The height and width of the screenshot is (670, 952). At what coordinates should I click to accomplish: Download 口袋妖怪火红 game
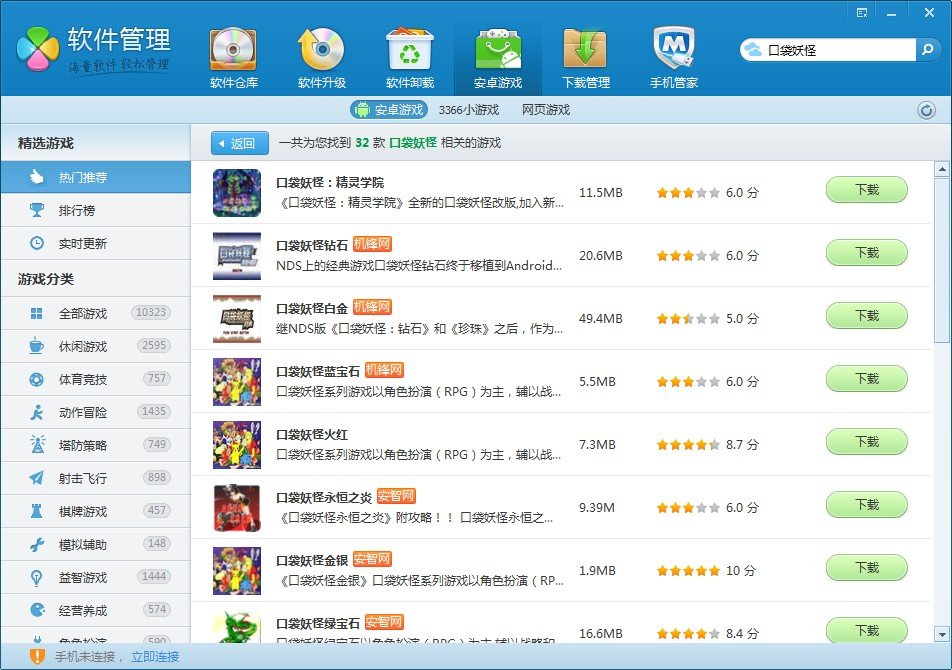coord(866,441)
